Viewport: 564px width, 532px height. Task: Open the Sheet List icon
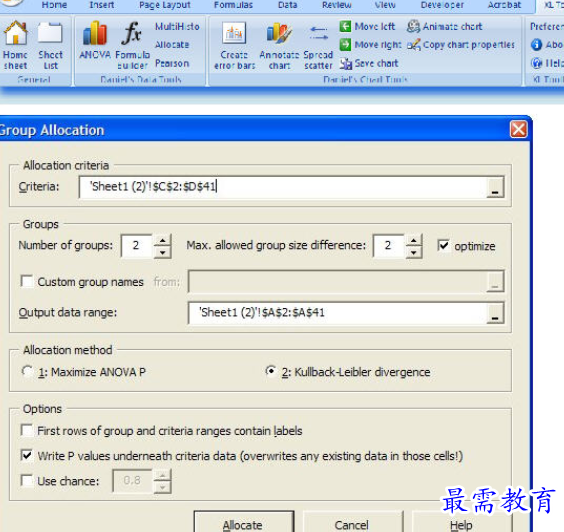click(x=50, y=33)
